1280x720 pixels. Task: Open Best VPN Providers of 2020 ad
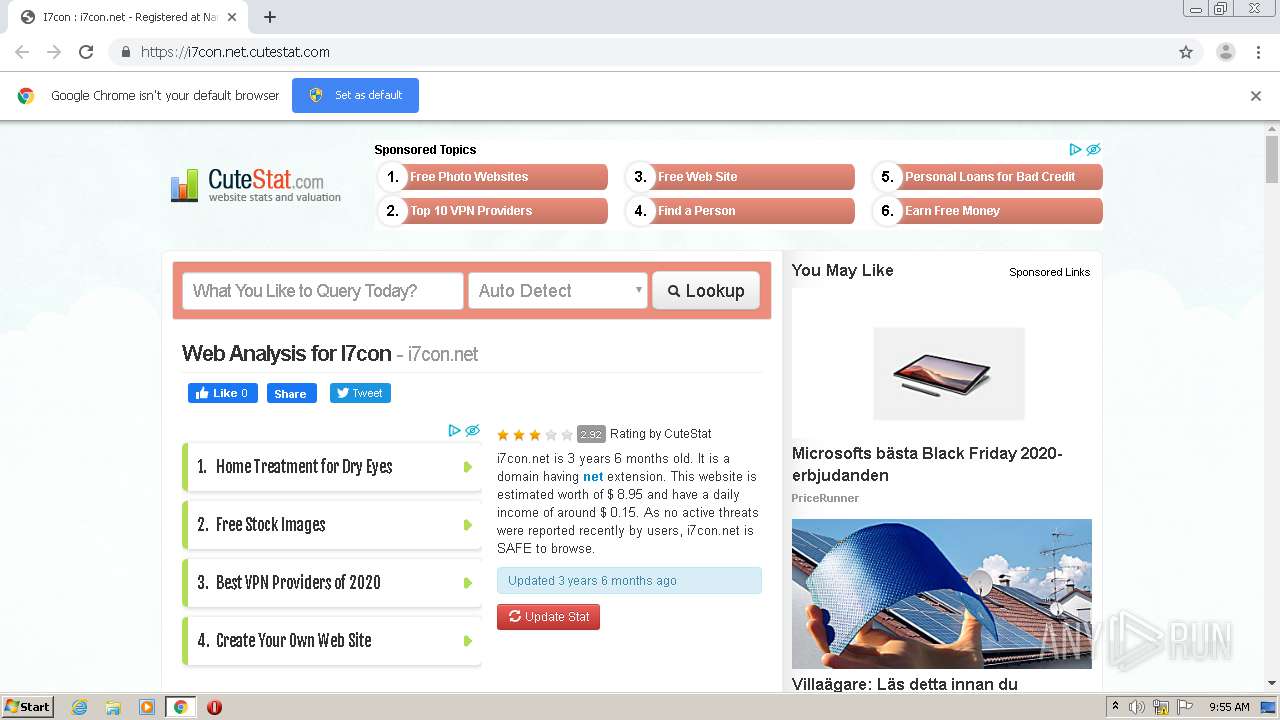(332, 583)
